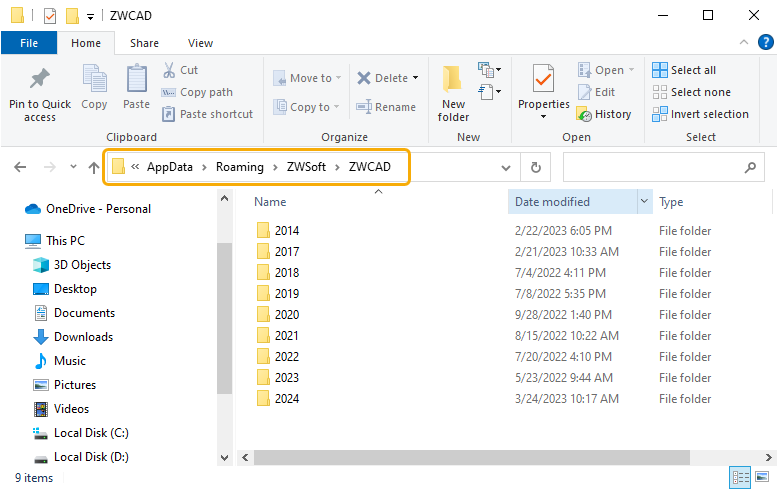The width and height of the screenshot is (778, 490).
Task: Click the blue Help question mark icon
Action: (x=766, y=43)
